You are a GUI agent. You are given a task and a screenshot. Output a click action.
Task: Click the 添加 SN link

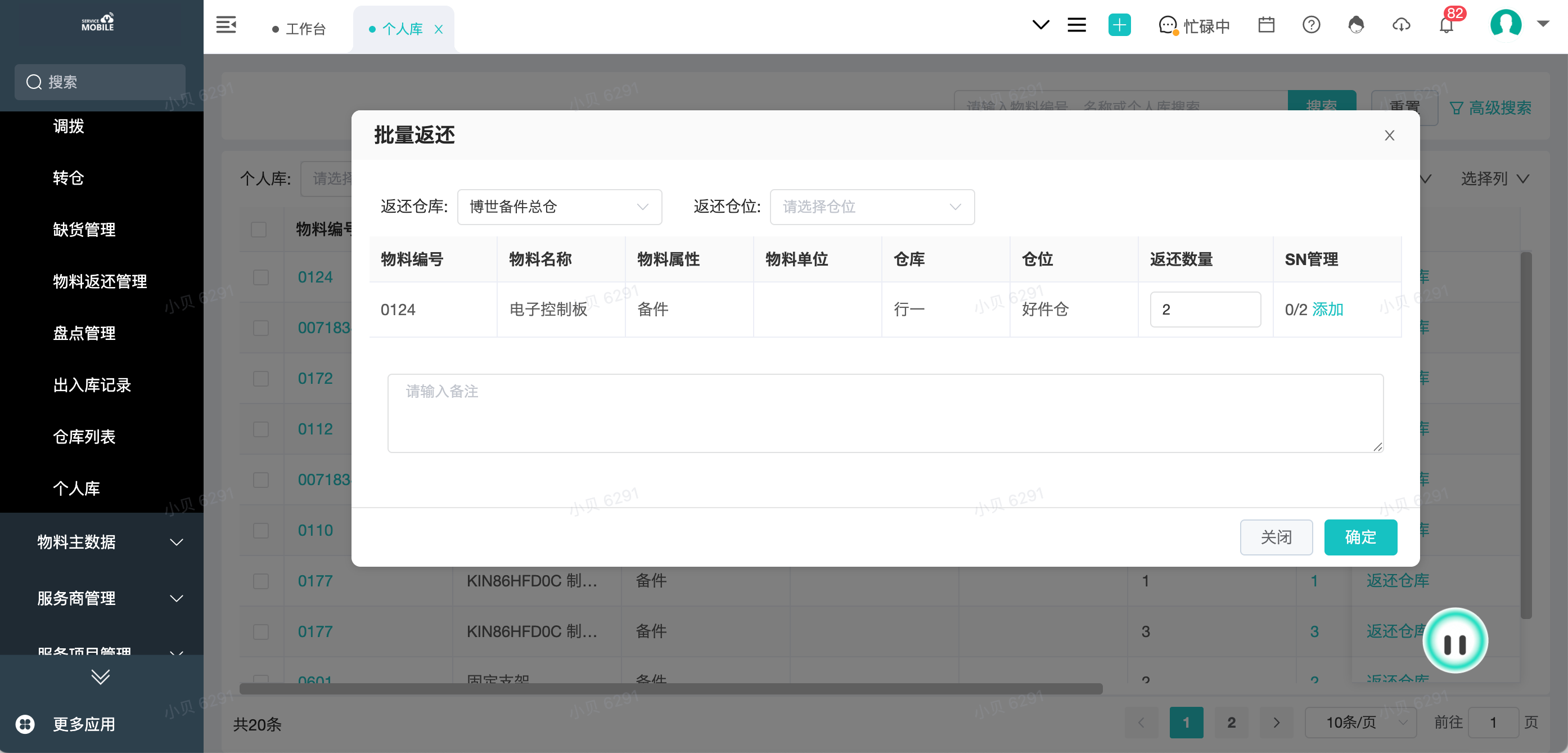point(1327,310)
